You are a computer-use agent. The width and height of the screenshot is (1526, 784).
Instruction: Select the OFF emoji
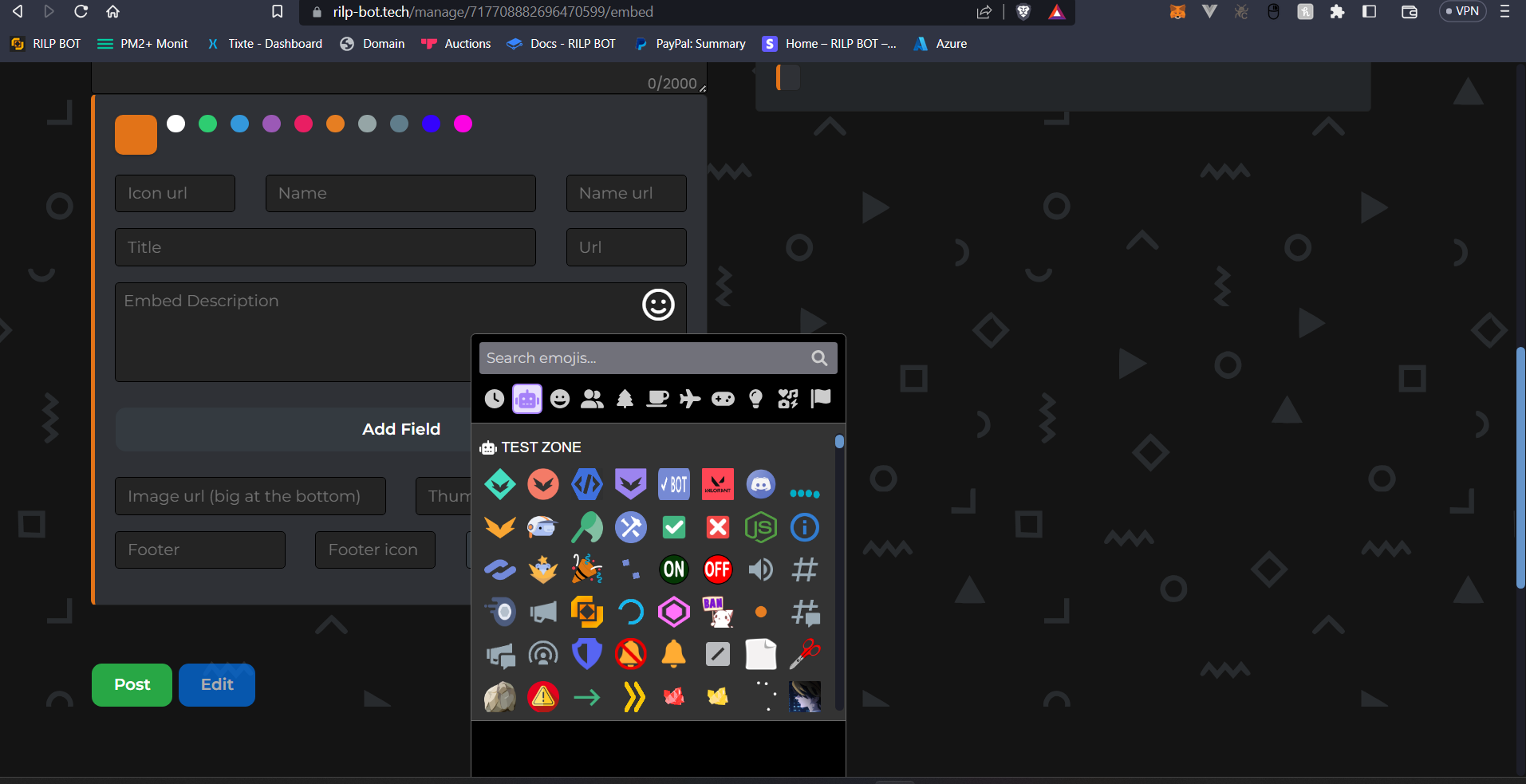click(717, 569)
